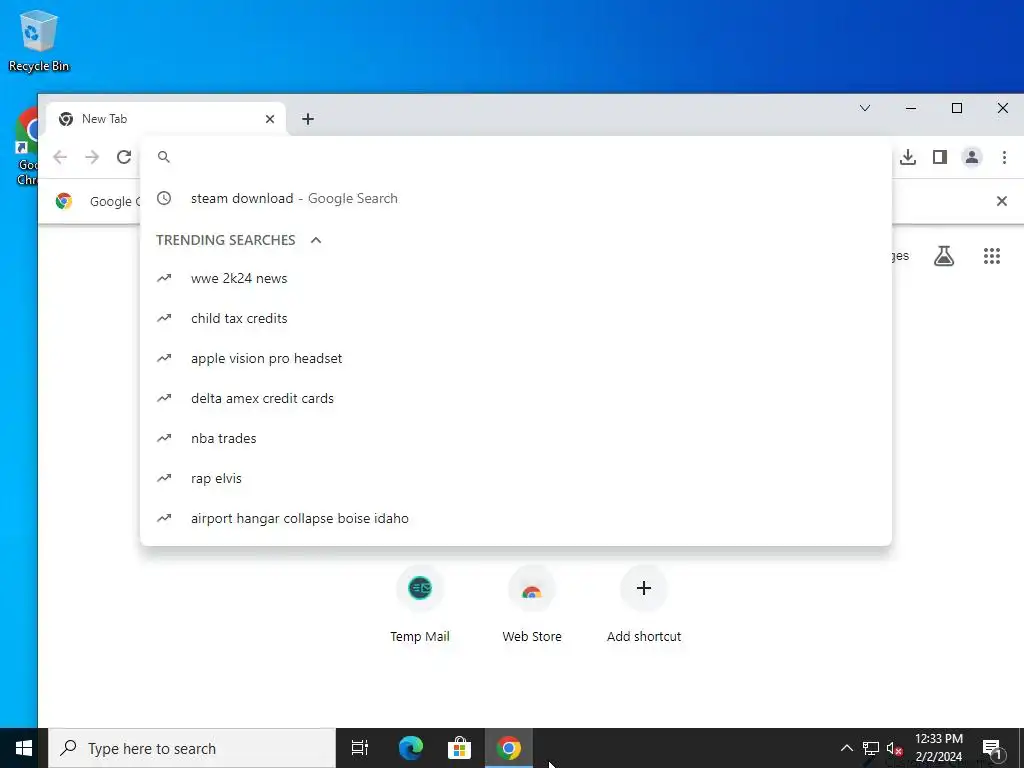Viewport: 1024px width, 768px height.
Task: Dismiss the Google Chrome info bar
Action: click(x=1002, y=201)
